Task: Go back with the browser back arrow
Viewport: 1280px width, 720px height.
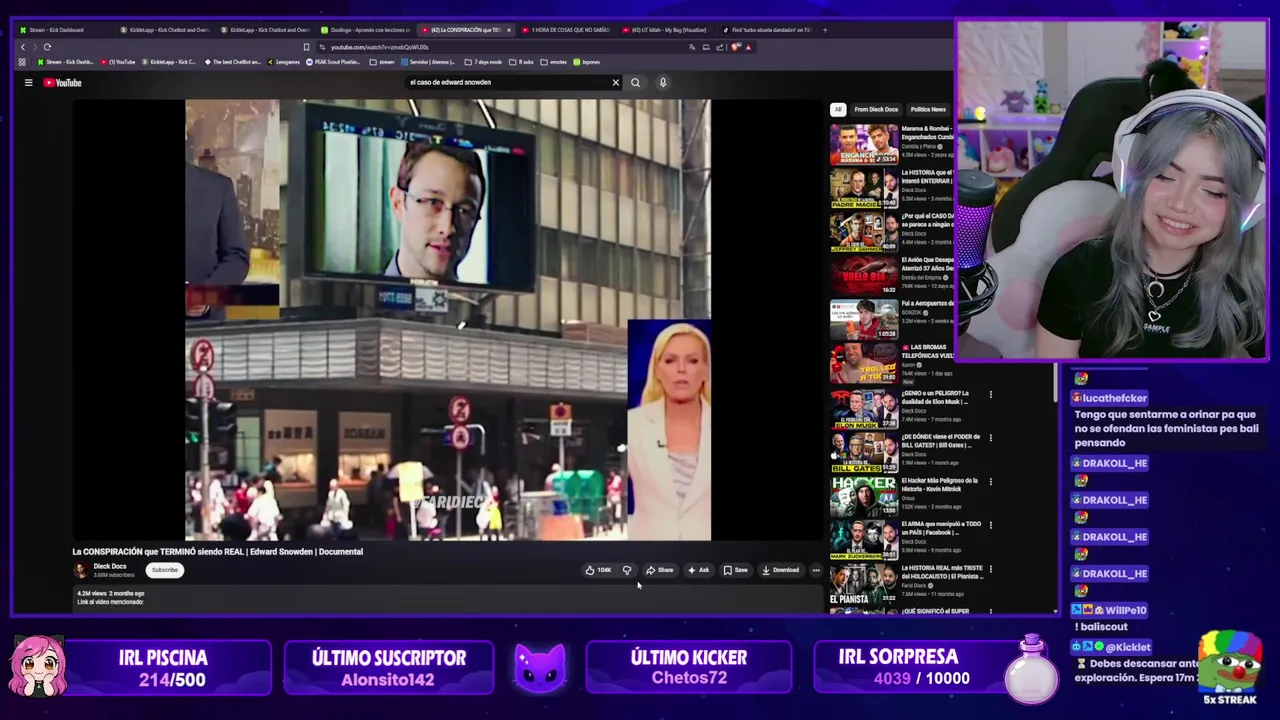Action: tap(23, 47)
